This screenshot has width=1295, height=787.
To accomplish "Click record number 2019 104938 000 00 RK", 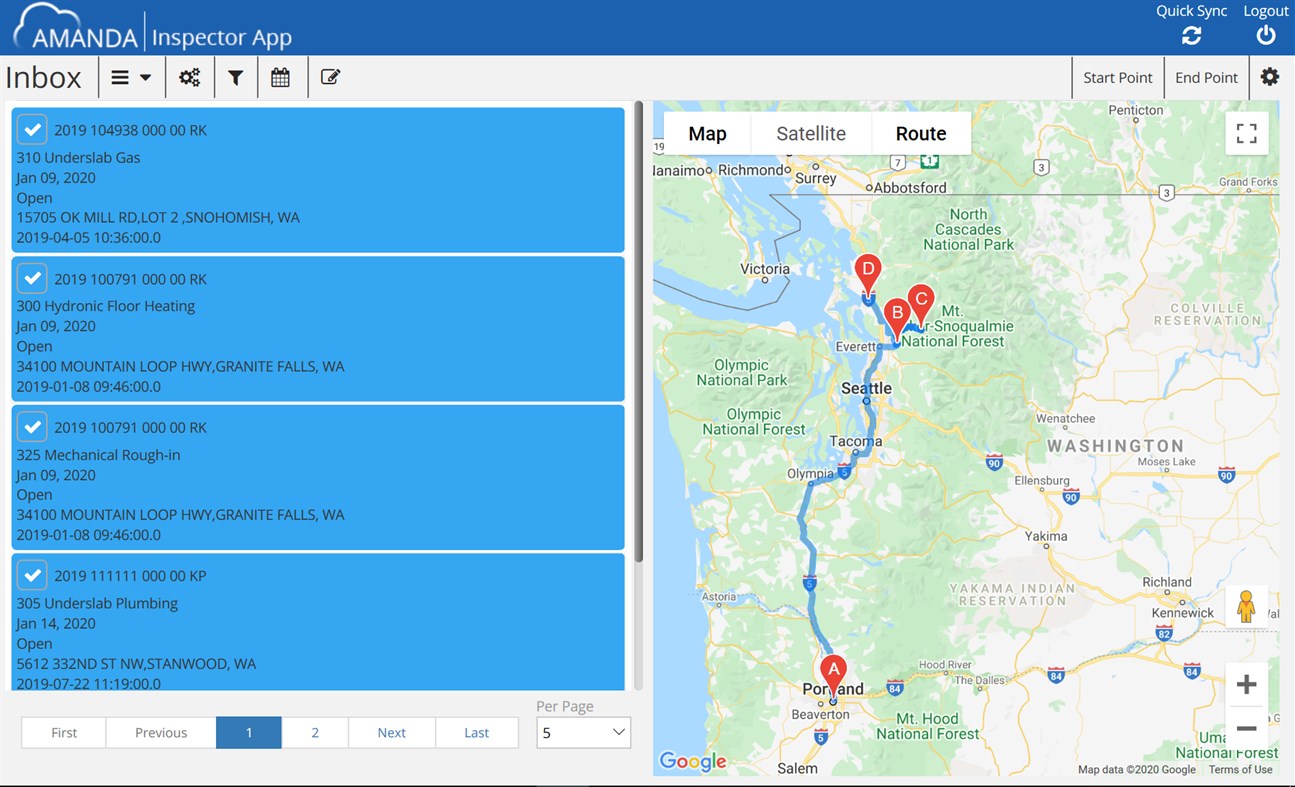I will tap(131, 130).
